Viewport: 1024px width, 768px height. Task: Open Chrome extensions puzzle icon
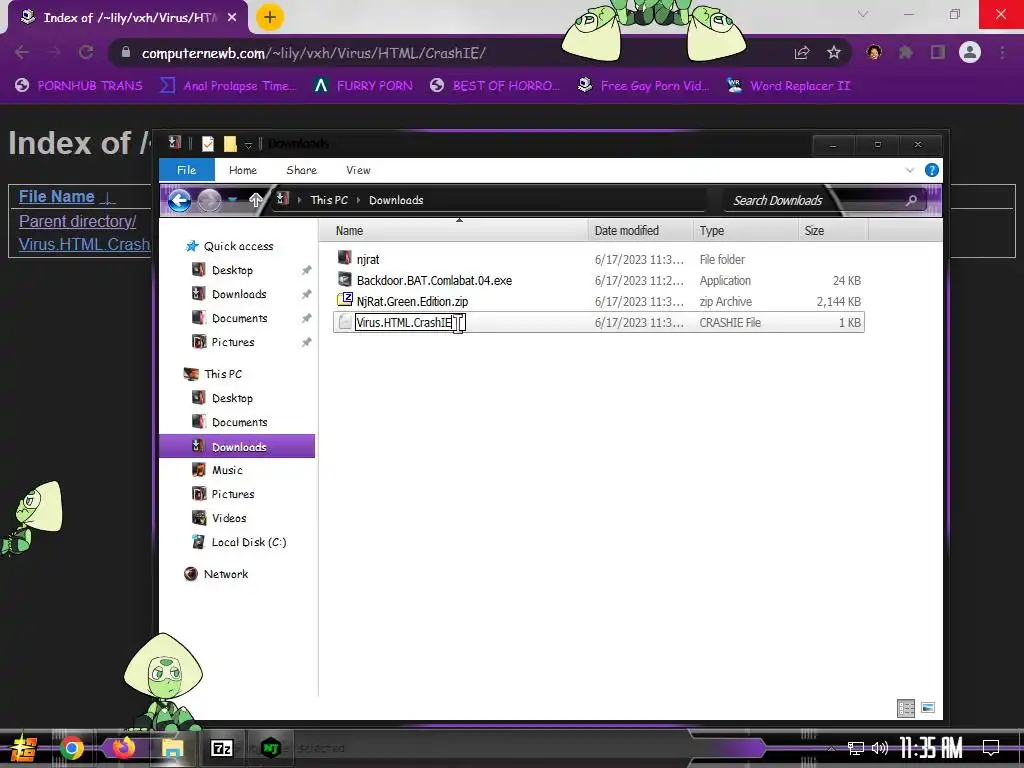(x=906, y=52)
